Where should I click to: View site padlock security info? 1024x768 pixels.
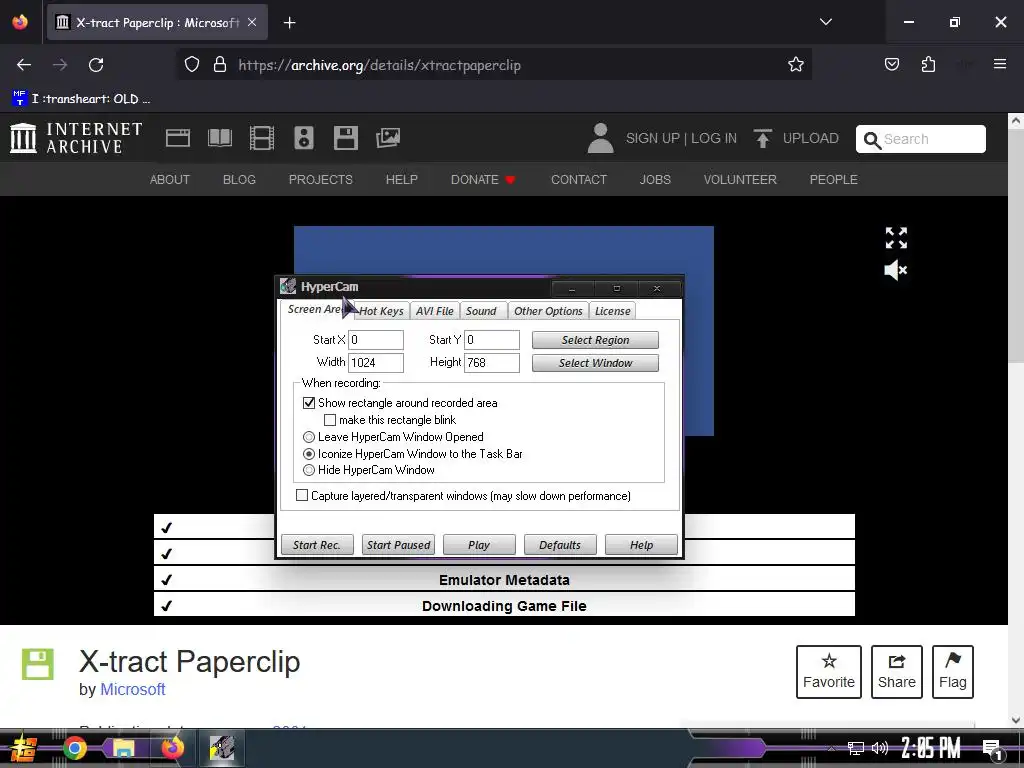[x=220, y=65]
